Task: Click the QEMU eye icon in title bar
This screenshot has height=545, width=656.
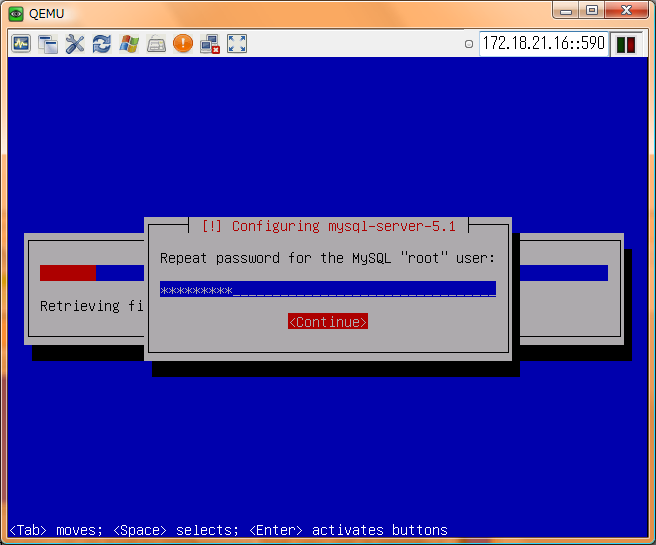Action: tap(16, 14)
